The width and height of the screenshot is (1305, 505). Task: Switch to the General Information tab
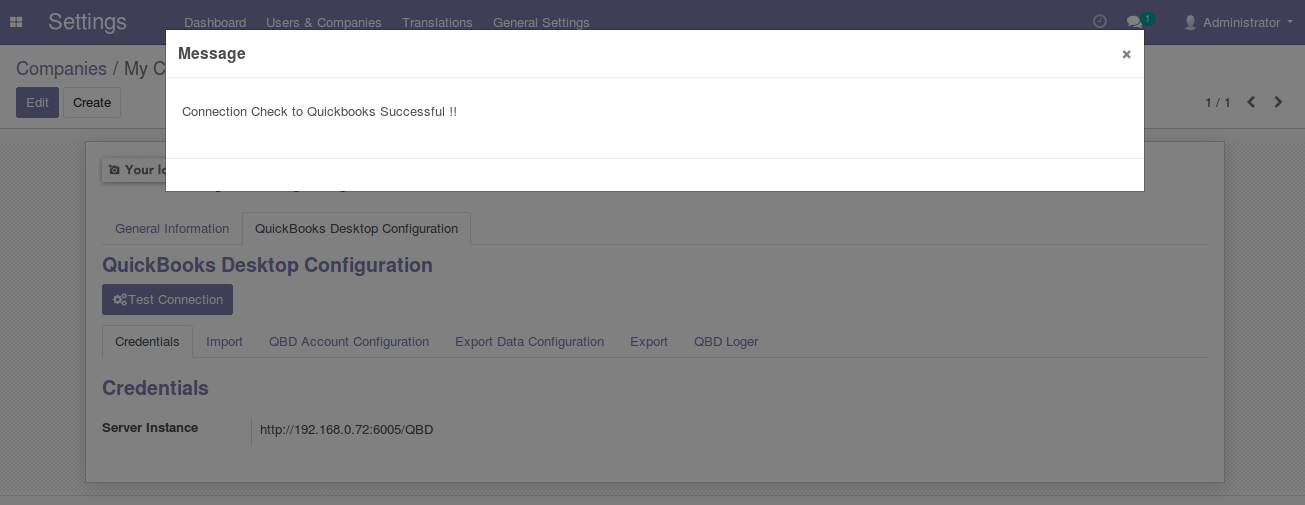(x=172, y=228)
